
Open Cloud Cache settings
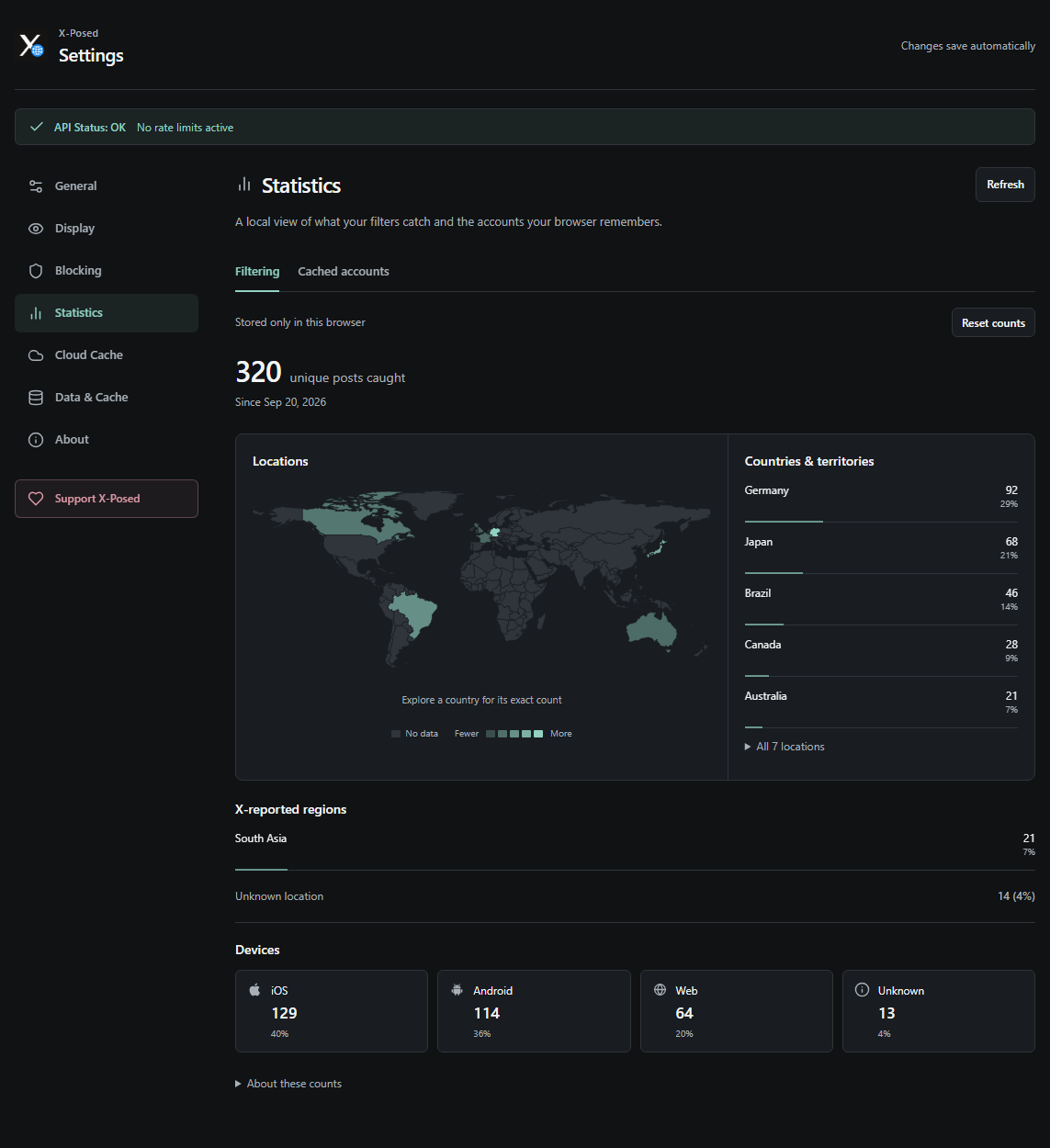107,355
